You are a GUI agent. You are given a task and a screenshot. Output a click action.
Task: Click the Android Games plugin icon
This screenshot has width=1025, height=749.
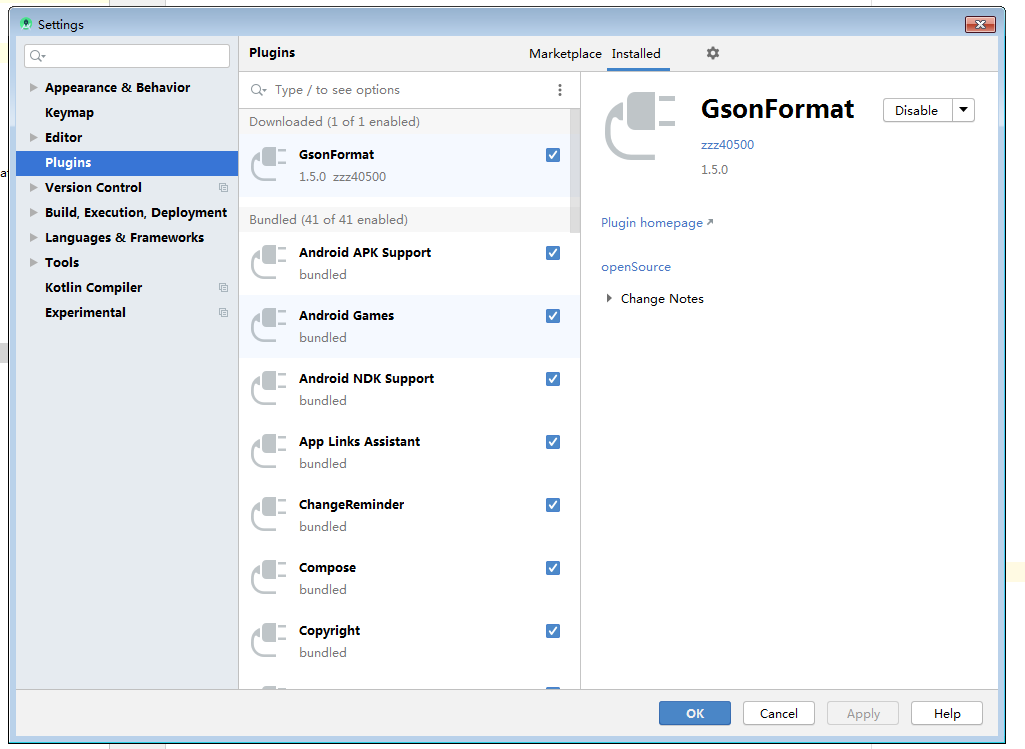[x=269, y=325]
